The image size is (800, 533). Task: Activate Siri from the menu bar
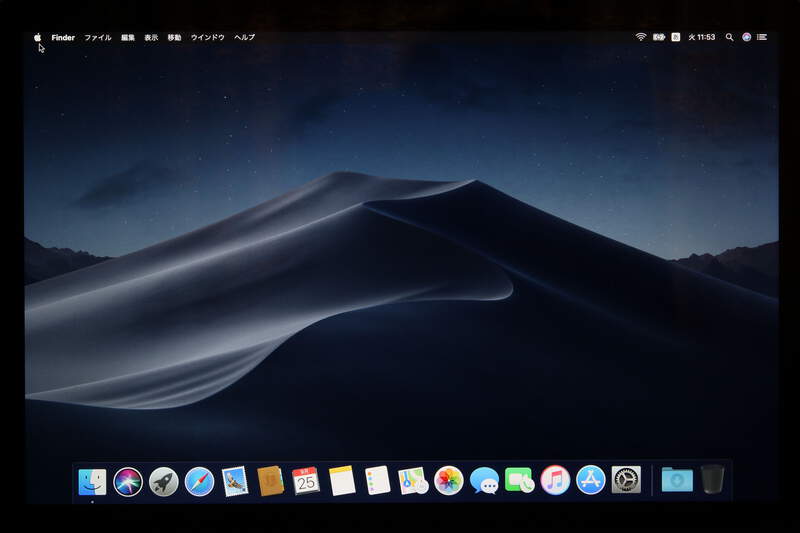(746, 37)
